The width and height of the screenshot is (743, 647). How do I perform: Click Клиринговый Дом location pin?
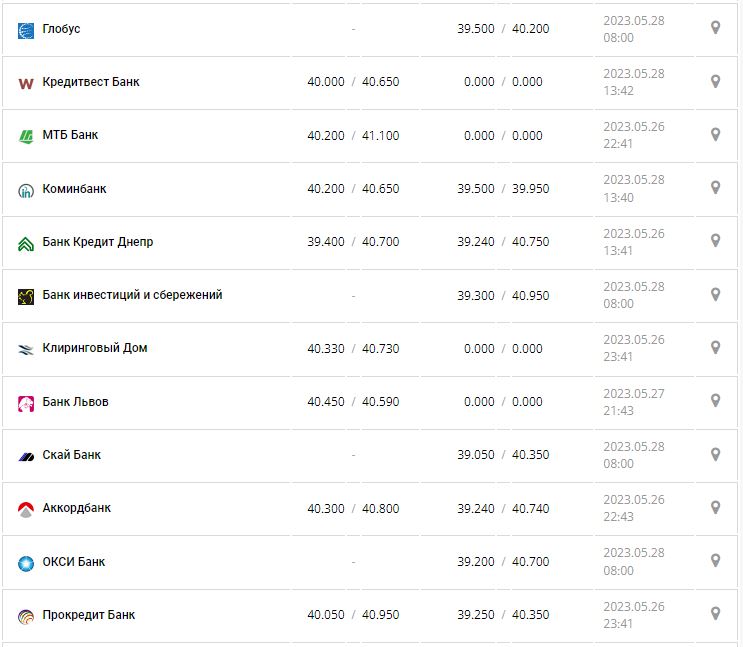tap(715, 347)
